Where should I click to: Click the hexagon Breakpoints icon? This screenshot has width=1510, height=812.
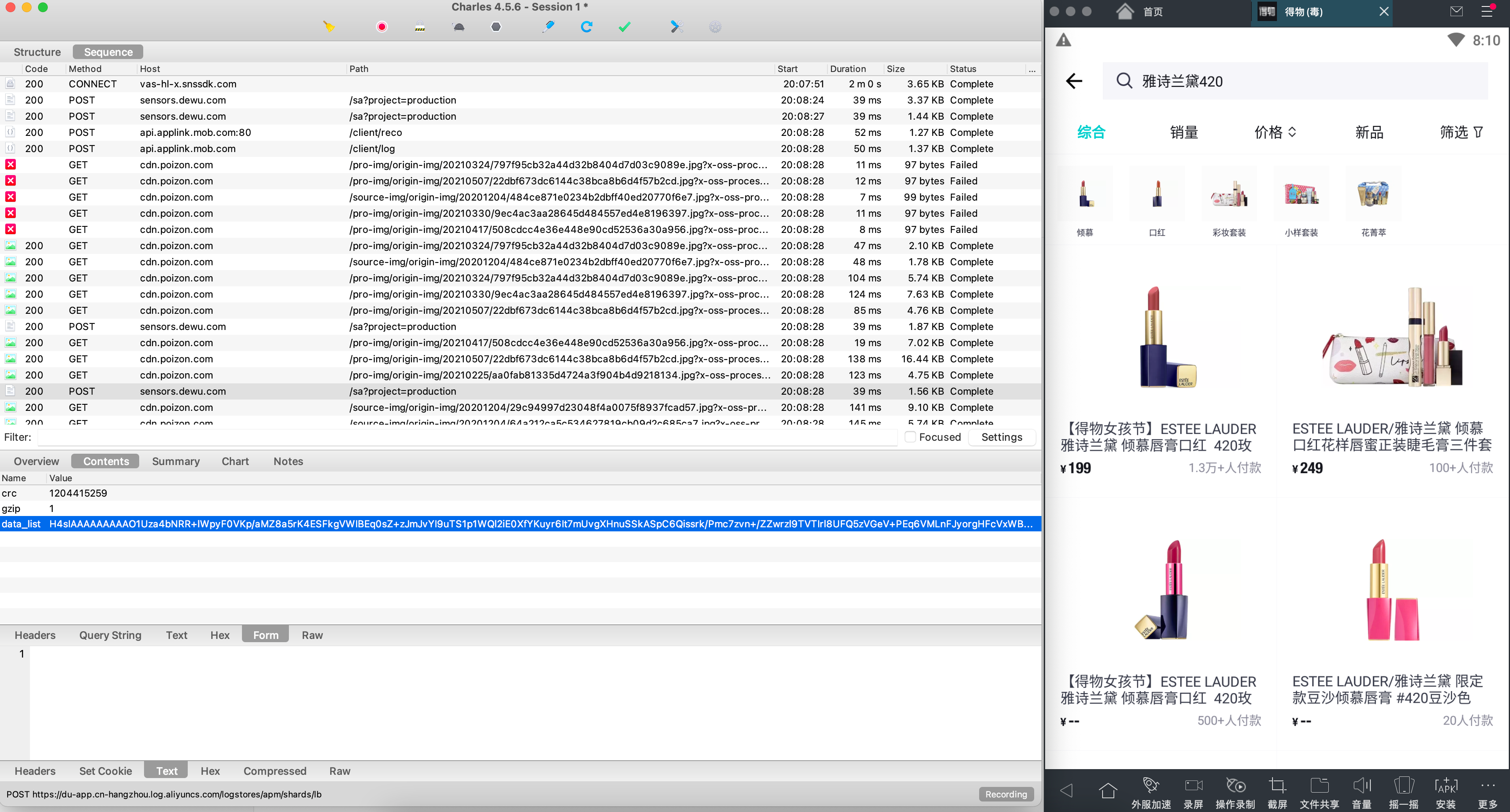496,26
